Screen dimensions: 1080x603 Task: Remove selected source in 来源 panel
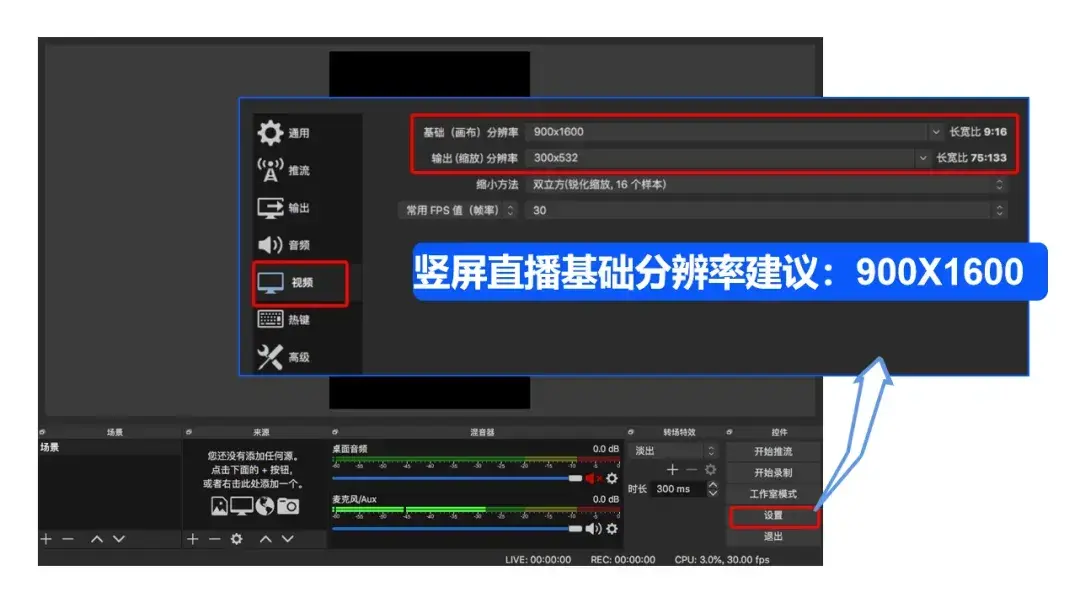coord(214,539)
